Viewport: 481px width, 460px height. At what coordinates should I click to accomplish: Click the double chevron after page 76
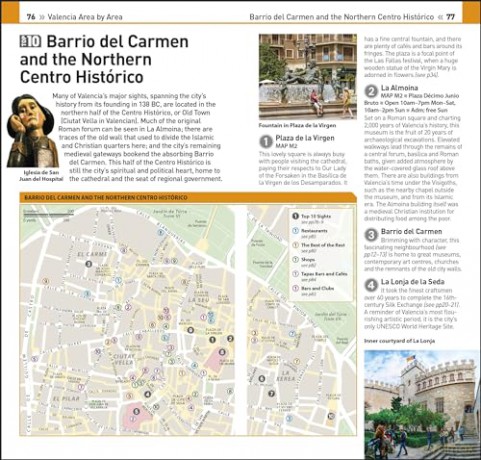coord(42,17)
